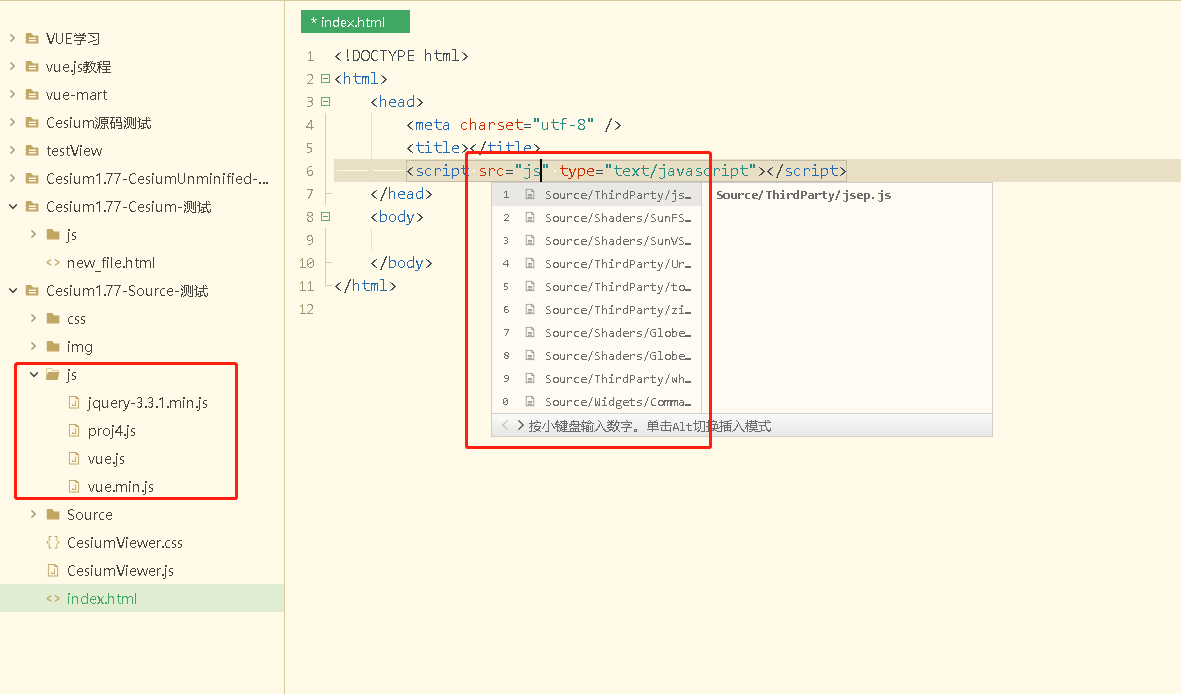Choose suggestion 9 Source/ThirdParty/wh…
The width and height of the screenshot is (1181, 694).
(x=597, y=378)
